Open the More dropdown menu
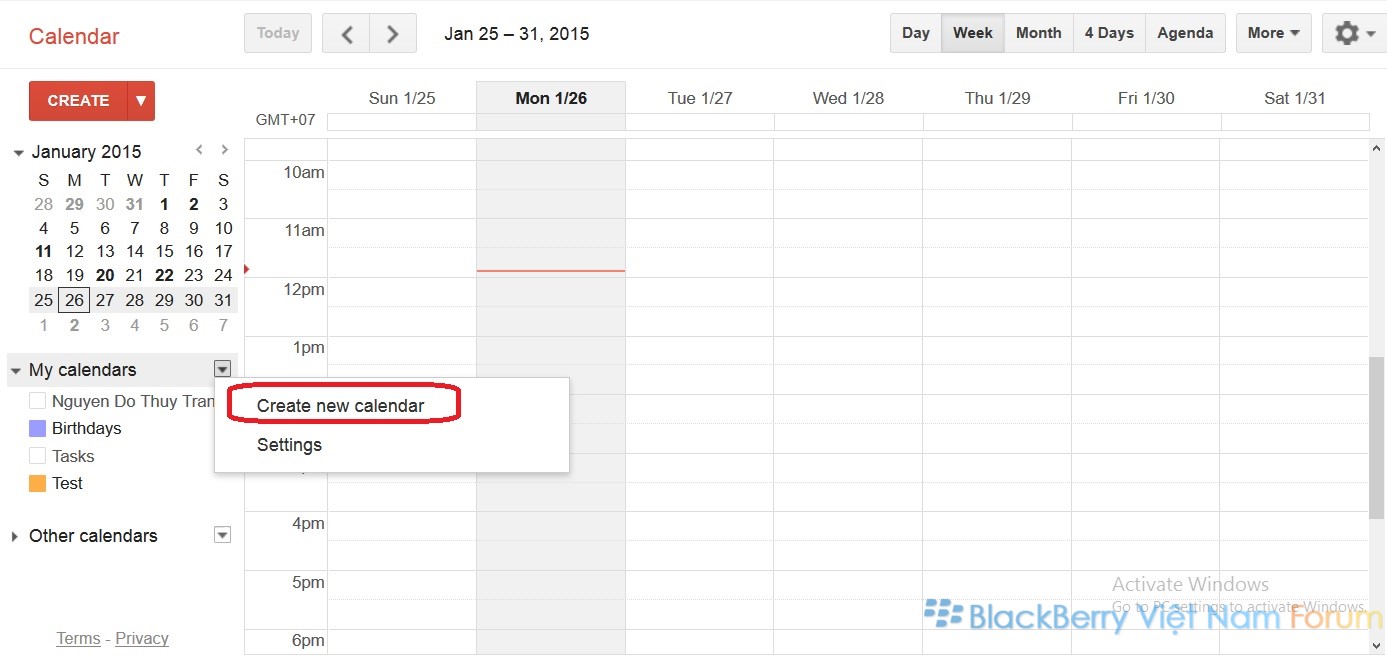The width and height of the screenshot is (1387, 657). pyautogui.click(x=1273, y=33)
